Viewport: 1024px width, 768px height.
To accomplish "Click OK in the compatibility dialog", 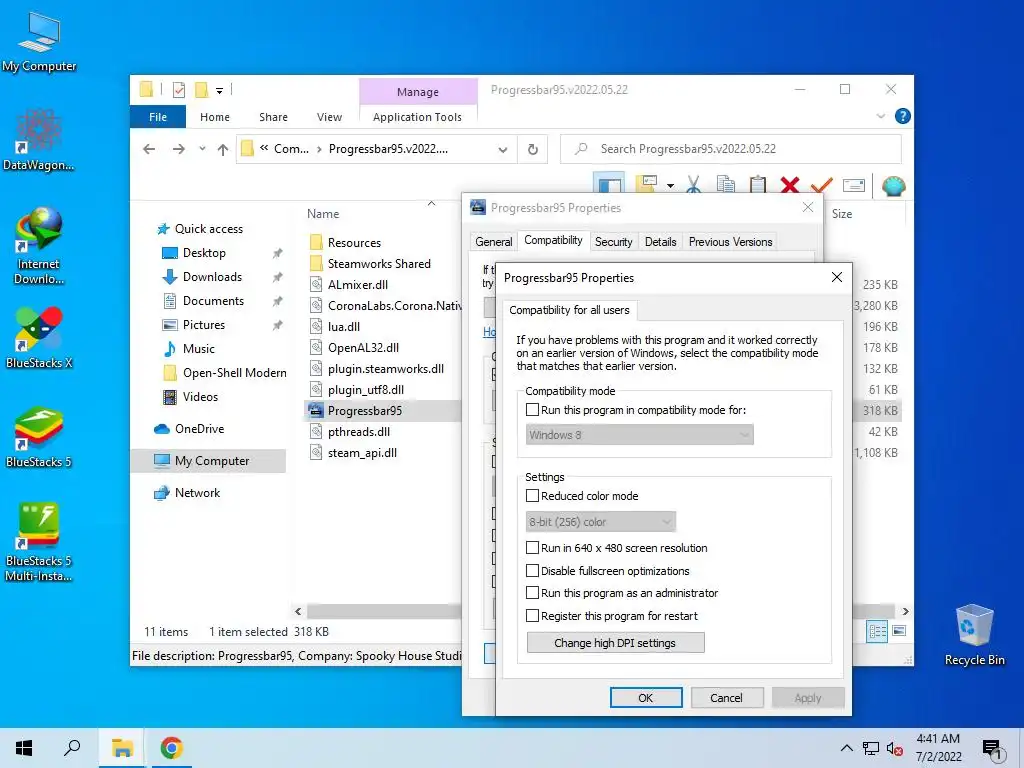I will point(646,697).
